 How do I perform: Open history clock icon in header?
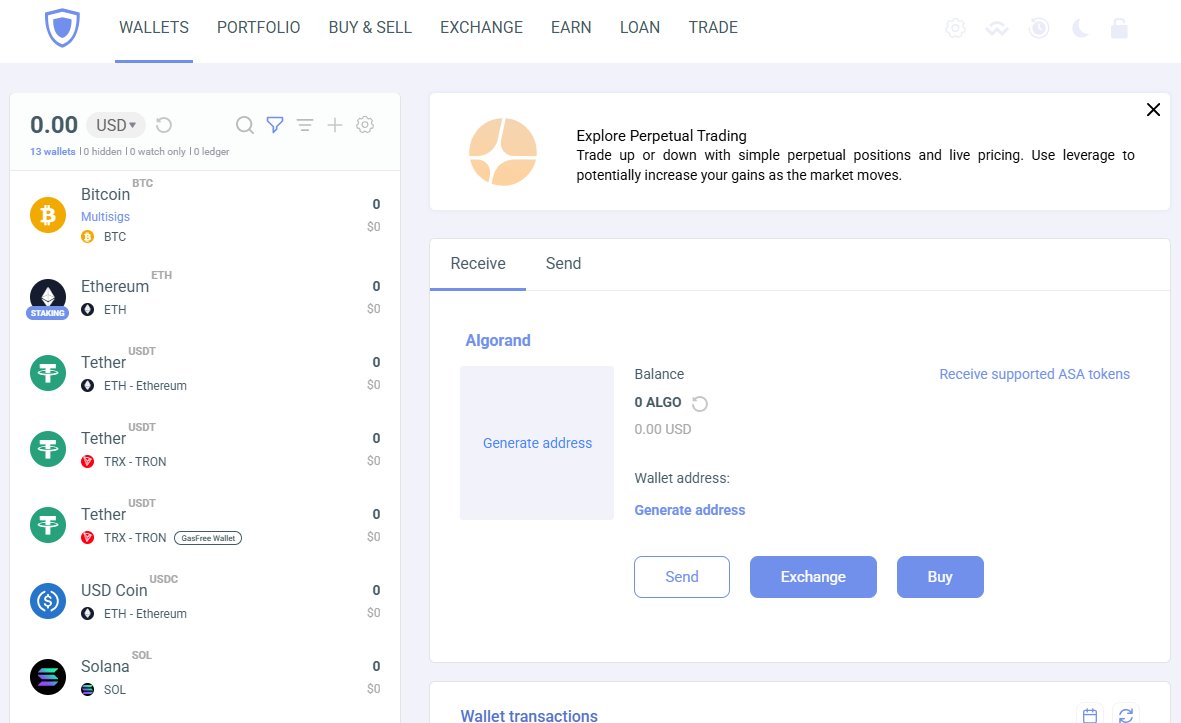click(x=1039, y=29)
